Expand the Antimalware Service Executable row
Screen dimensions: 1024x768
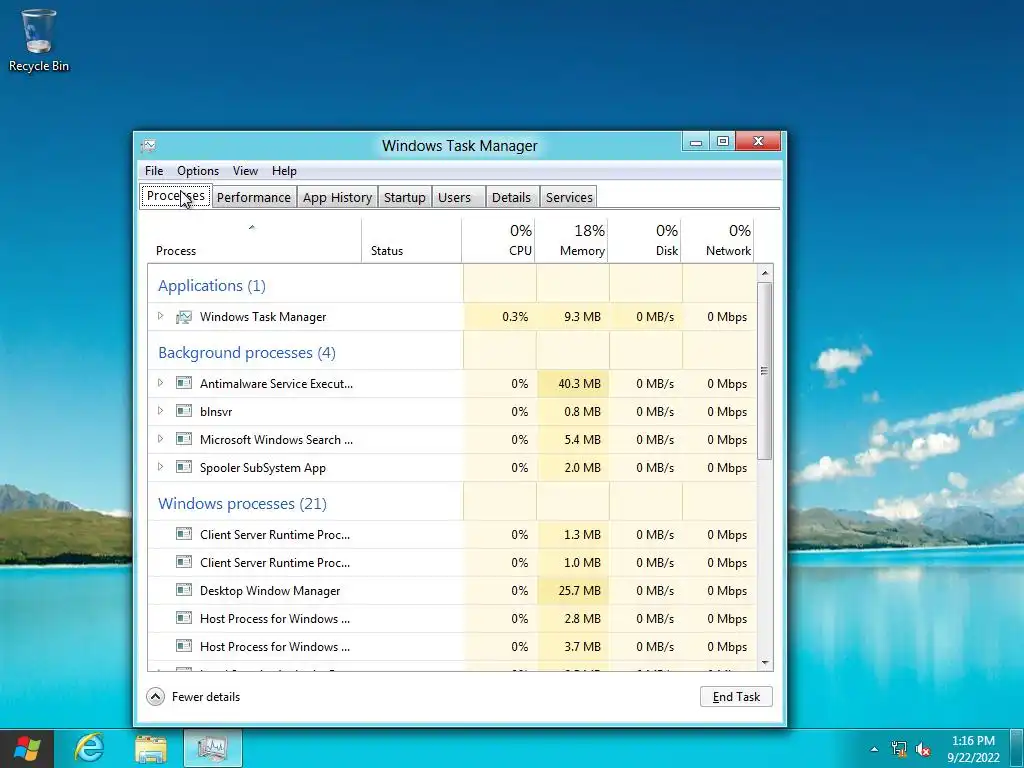pos(161,383)
